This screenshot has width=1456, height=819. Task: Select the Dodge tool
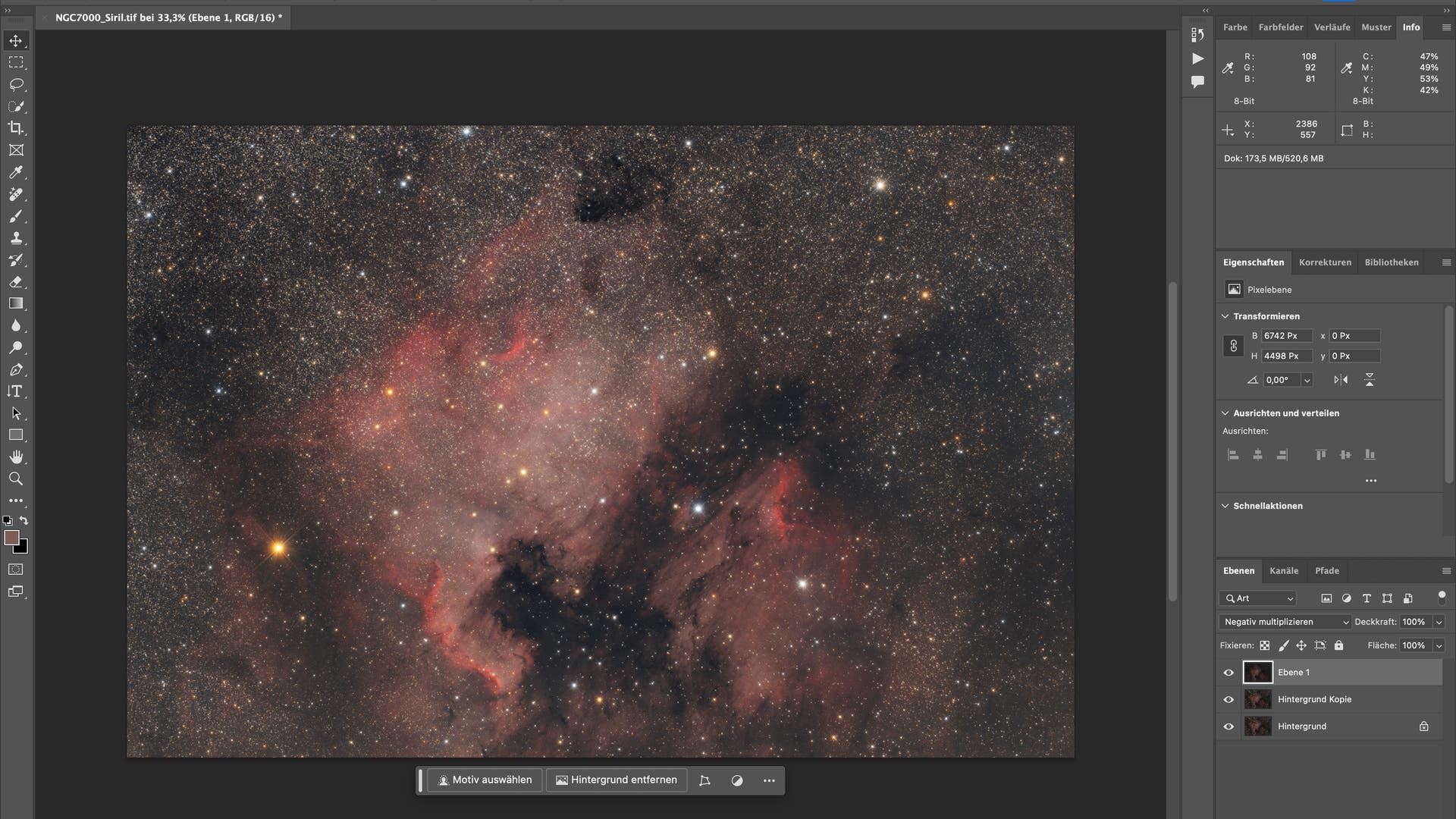tap(16, 347)
